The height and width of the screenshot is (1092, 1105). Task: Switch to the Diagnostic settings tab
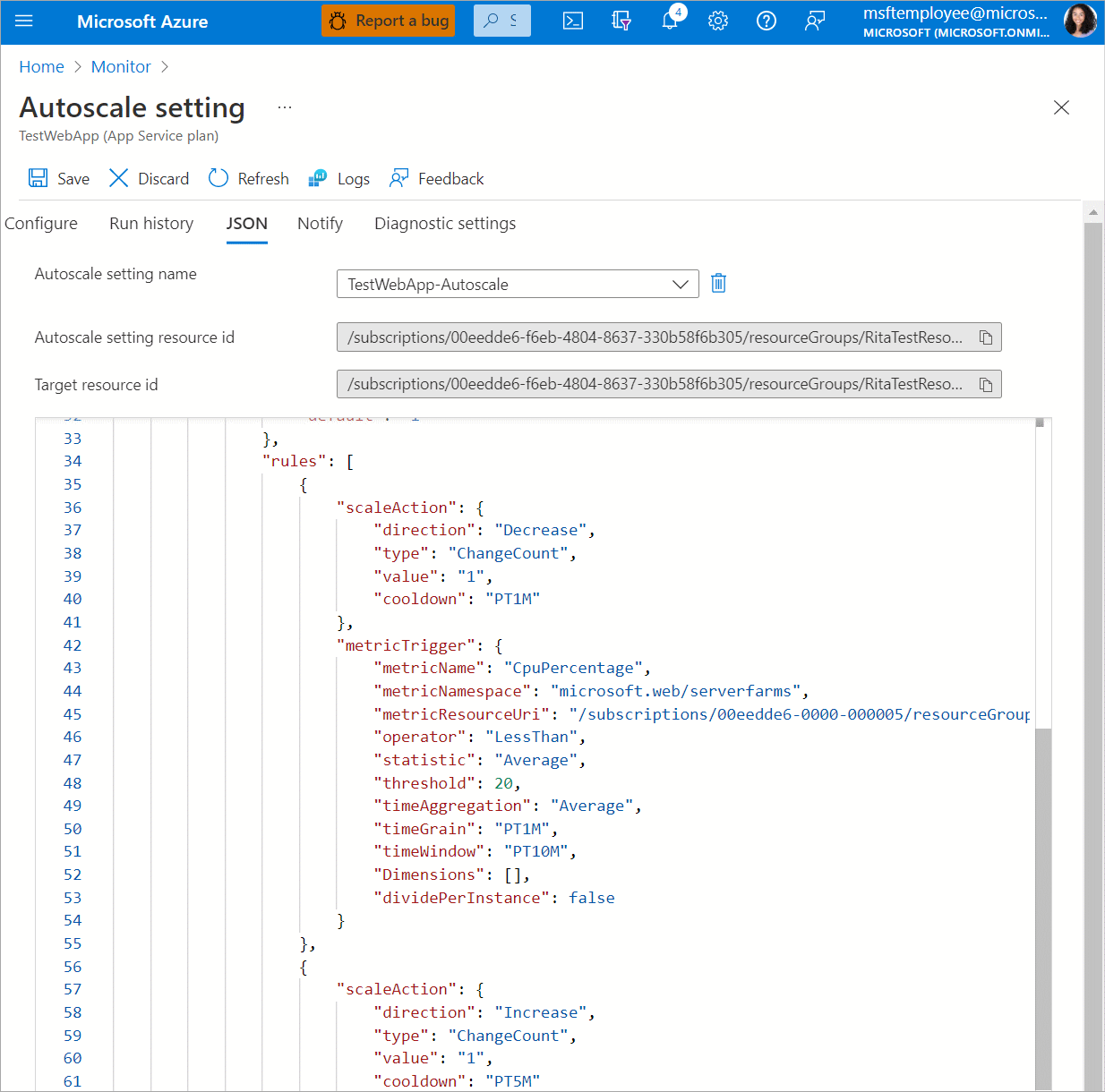pyautogui.click(x=445, y=224)
